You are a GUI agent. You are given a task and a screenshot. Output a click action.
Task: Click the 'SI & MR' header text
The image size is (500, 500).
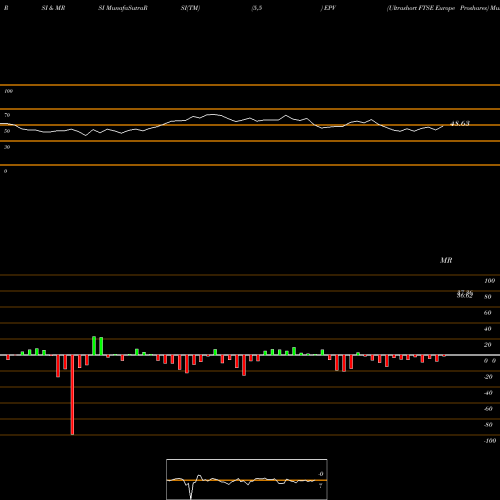53,8
